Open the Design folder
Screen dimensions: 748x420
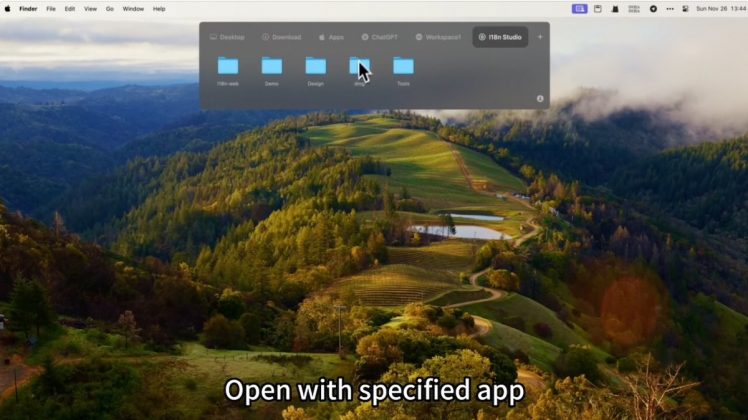click(x=316, y=66)
